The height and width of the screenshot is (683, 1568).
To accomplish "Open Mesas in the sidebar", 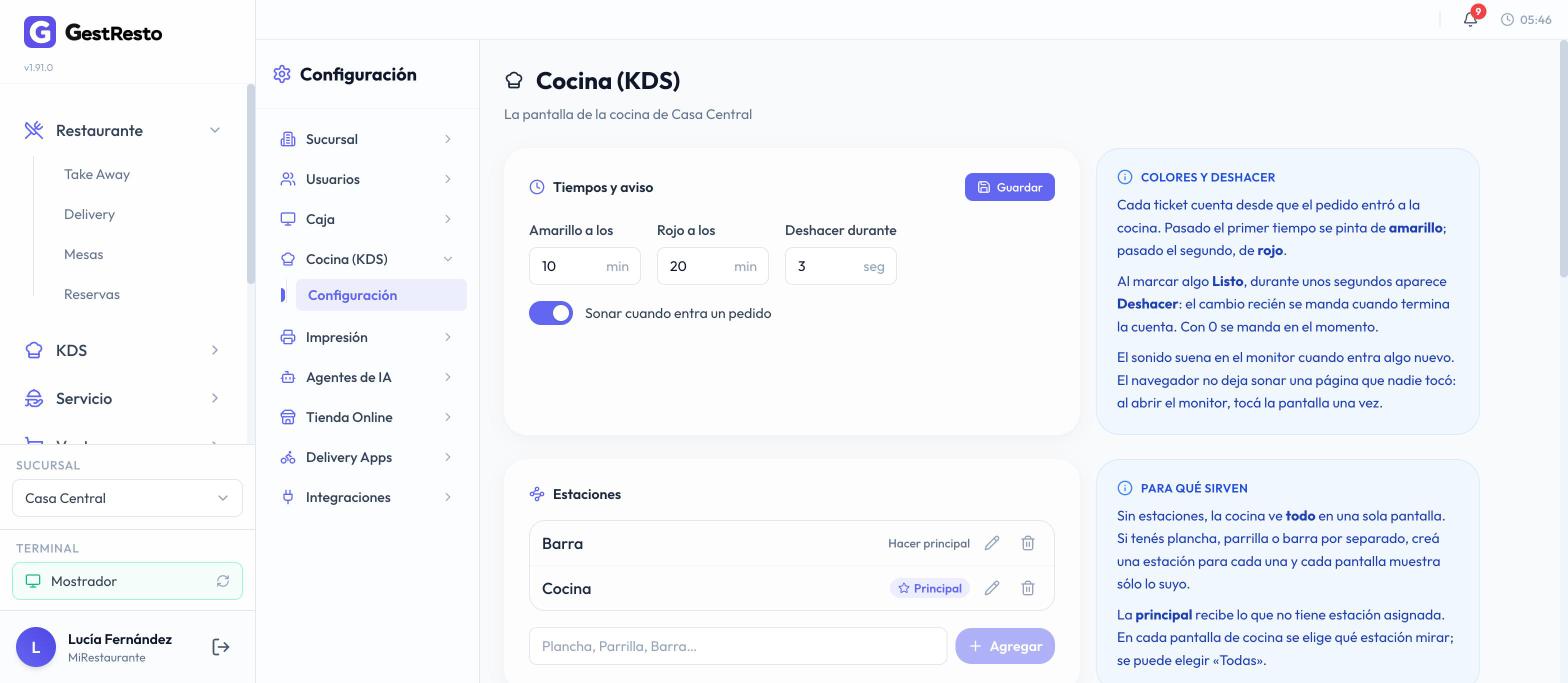I will pyautogui.click(x=83, y=254).
